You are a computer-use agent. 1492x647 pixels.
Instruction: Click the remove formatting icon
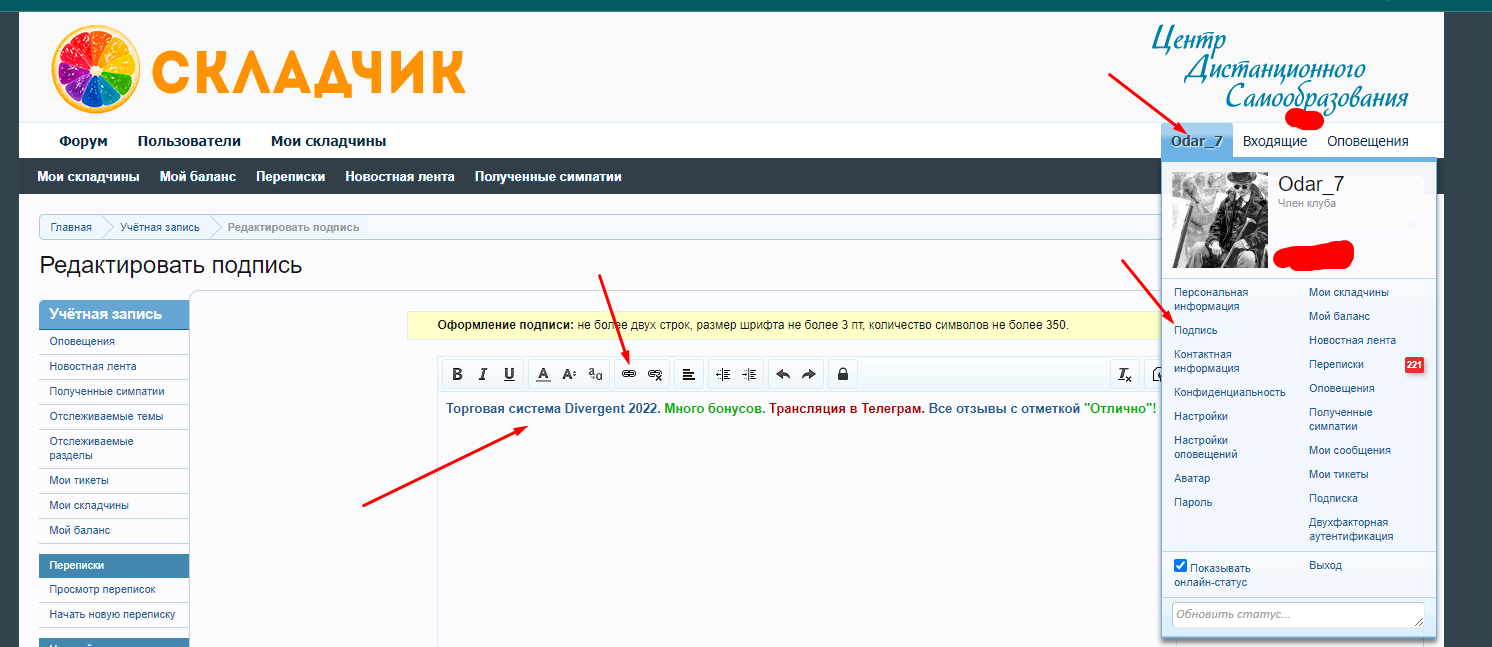tap(1125, 374)
